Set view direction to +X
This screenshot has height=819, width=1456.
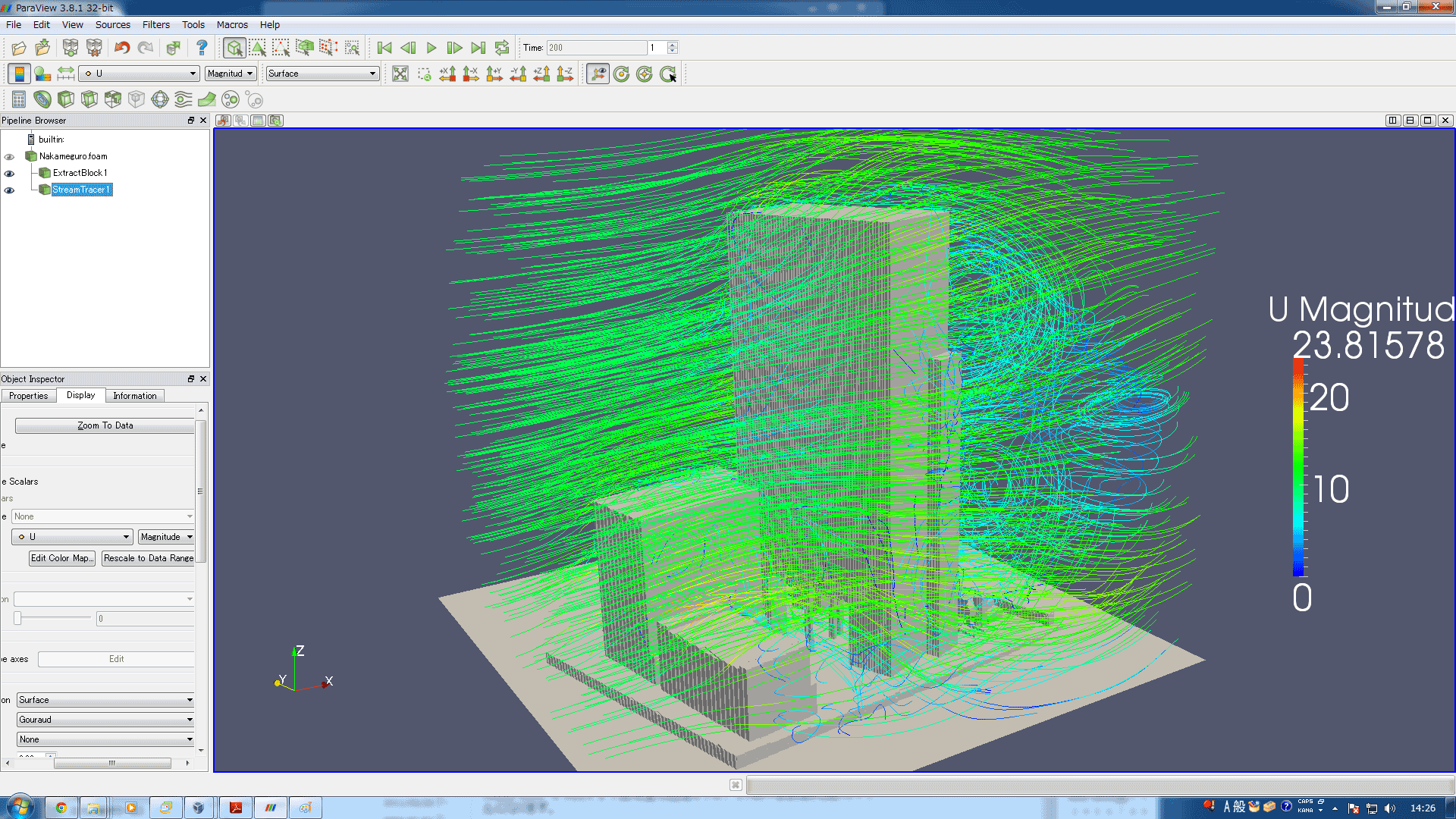click(x=447, y=74)
